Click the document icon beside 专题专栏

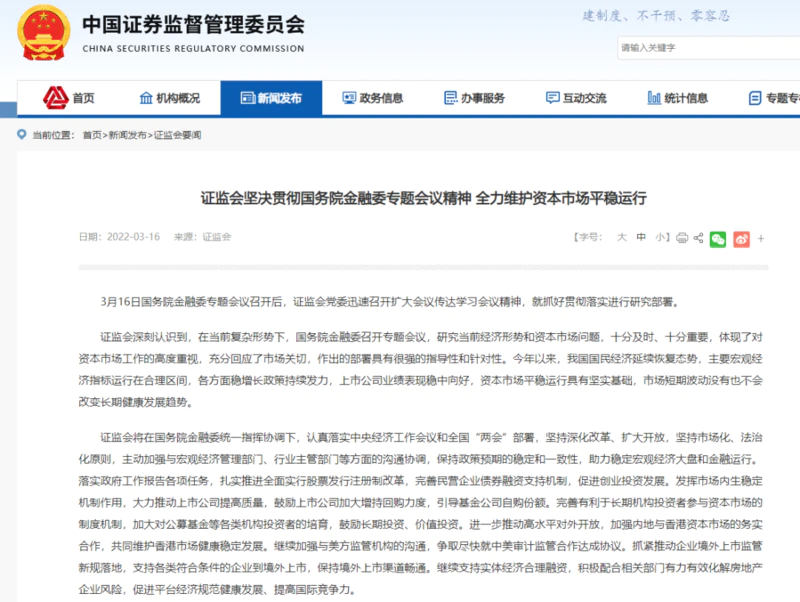[755, 98]
